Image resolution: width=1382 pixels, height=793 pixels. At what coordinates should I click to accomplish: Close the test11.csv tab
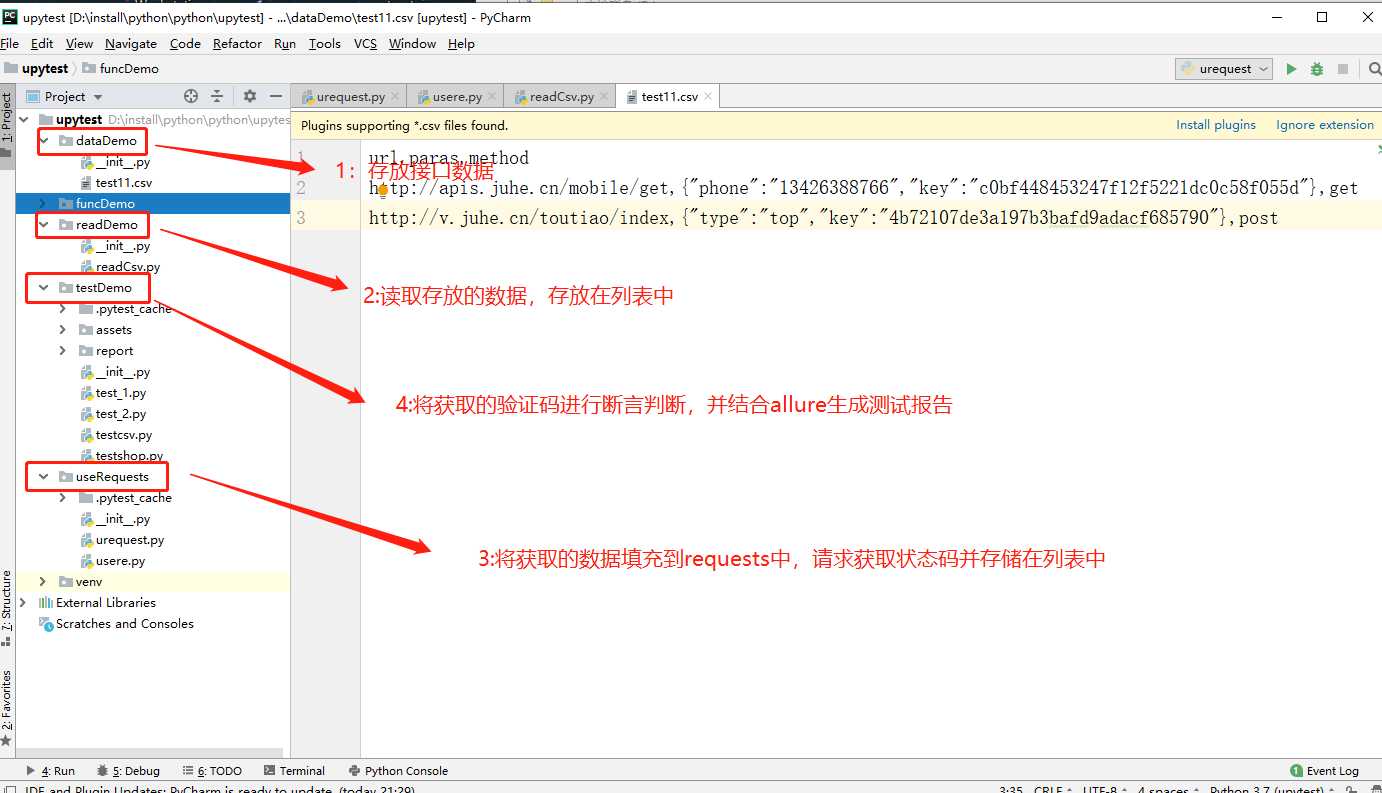[708, 96]
